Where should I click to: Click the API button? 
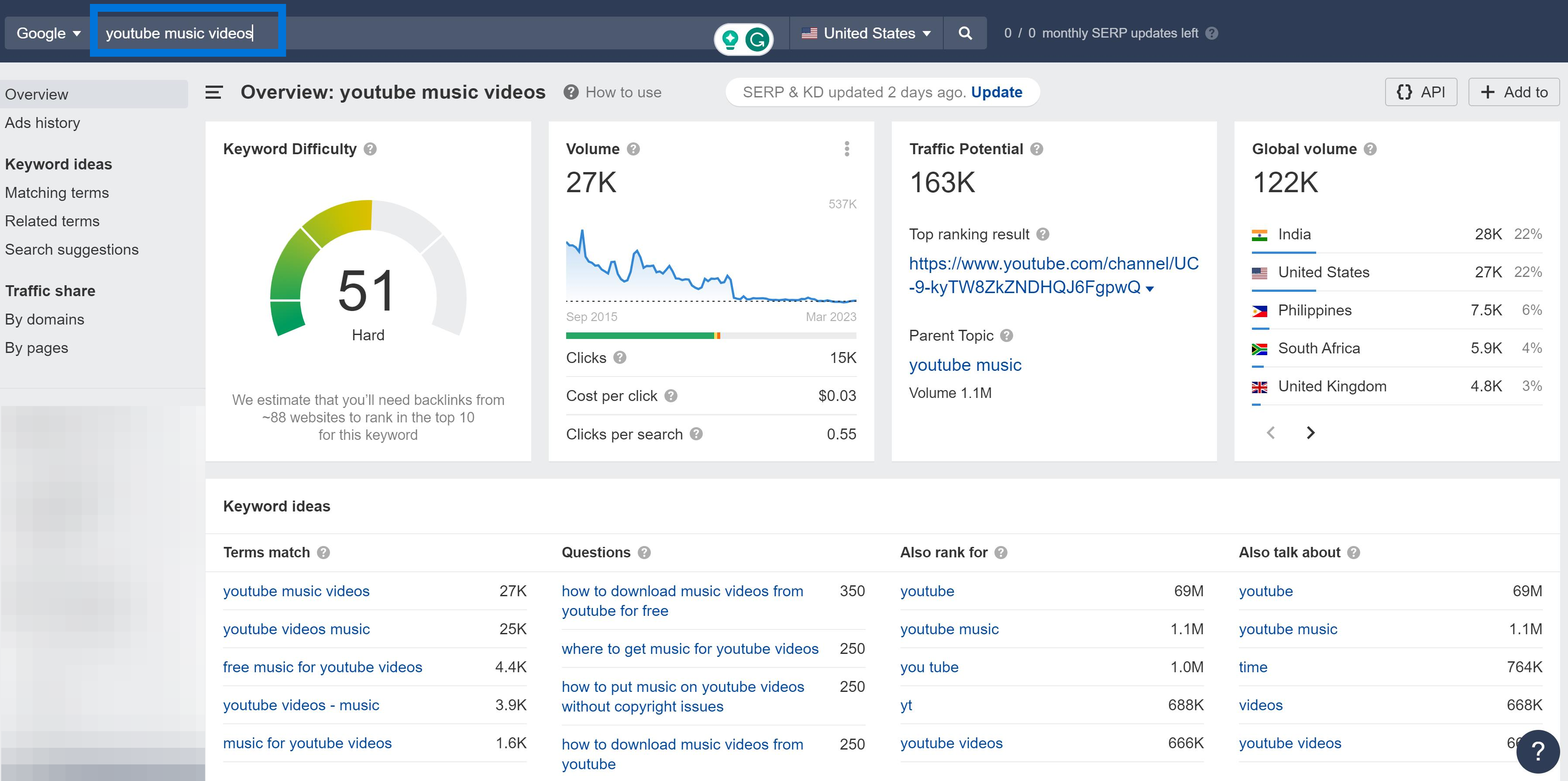[1421, 91]
